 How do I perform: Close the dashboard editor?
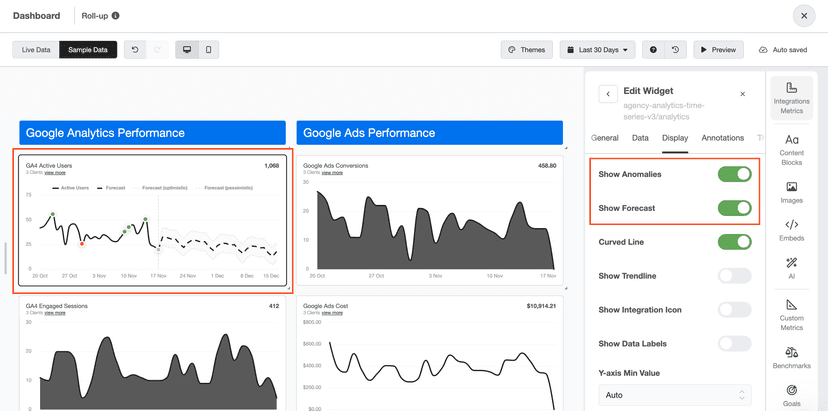(x=804, y=16)
